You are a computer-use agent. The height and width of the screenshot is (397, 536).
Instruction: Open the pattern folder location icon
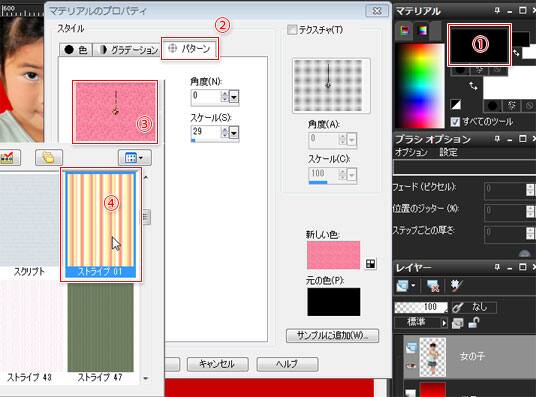[49, 157]
